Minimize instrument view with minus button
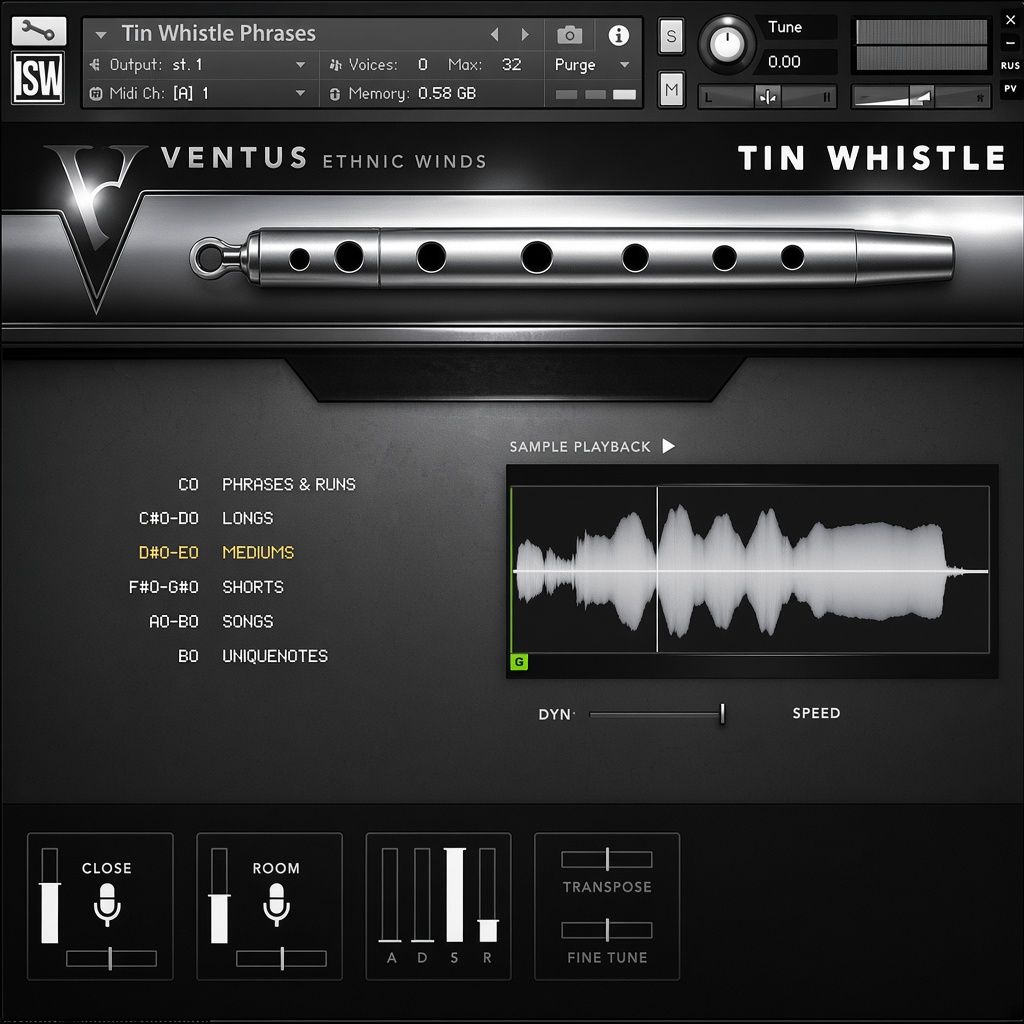Image resolution: width=1024 pixels, height=1024 pixels. click(1010, 43)
